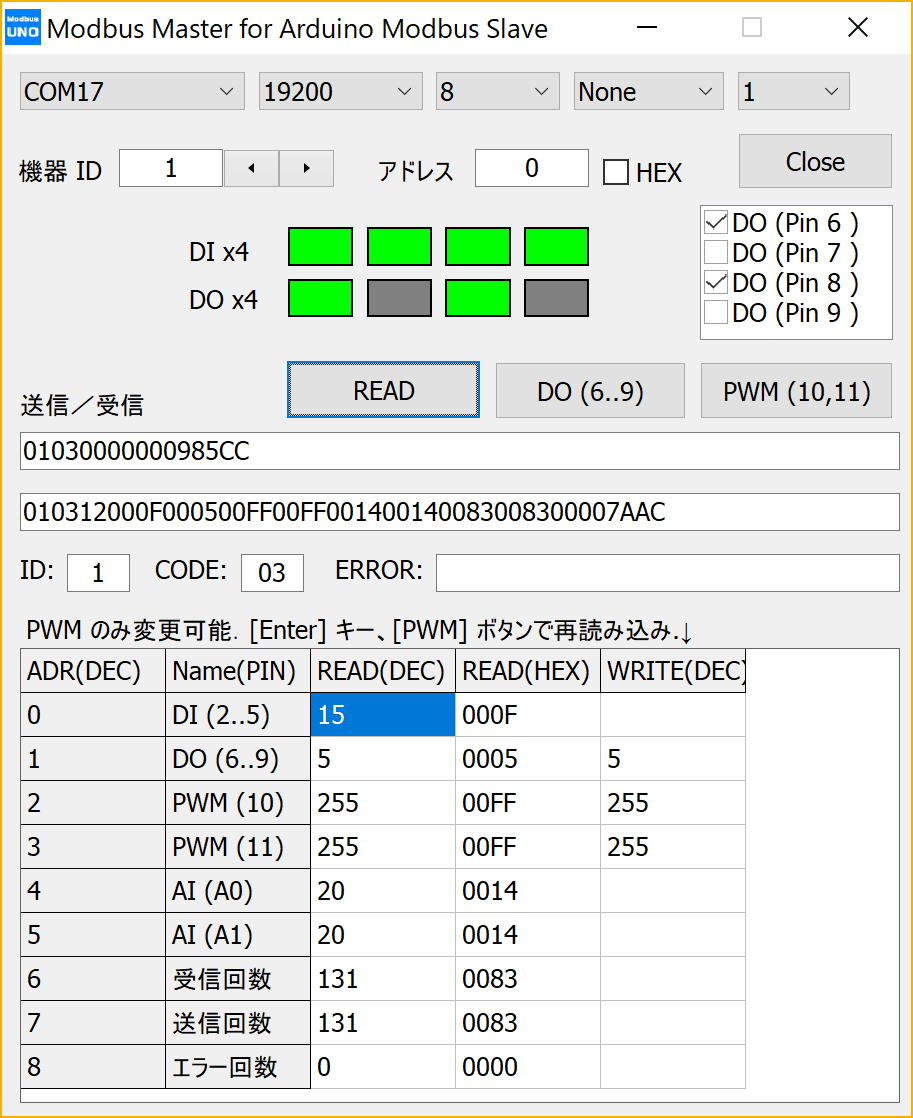Uncheck DO (Pin 8) checkbox
Screen dimensions: 913x1118
pos(715,282)
